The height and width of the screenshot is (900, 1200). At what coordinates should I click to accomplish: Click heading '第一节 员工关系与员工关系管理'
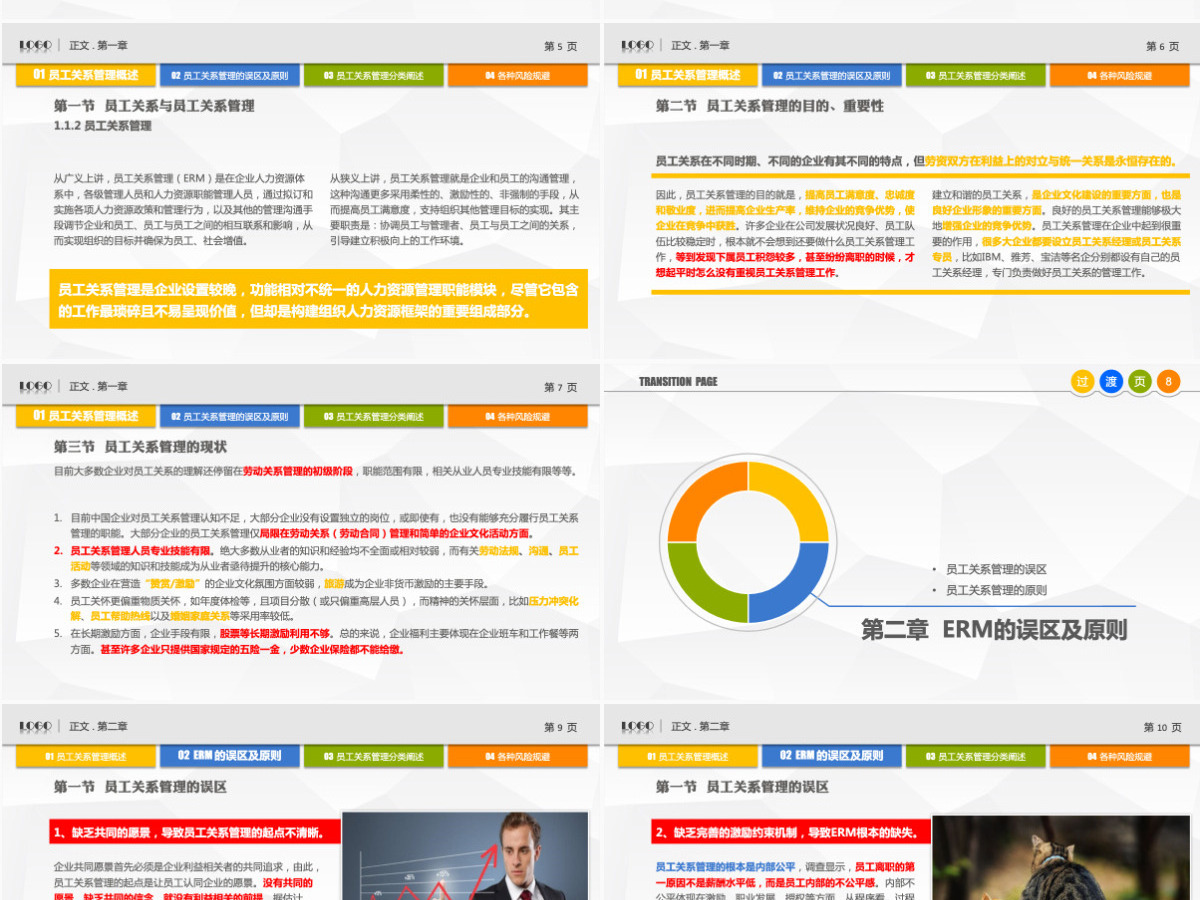tap(154, 106)
